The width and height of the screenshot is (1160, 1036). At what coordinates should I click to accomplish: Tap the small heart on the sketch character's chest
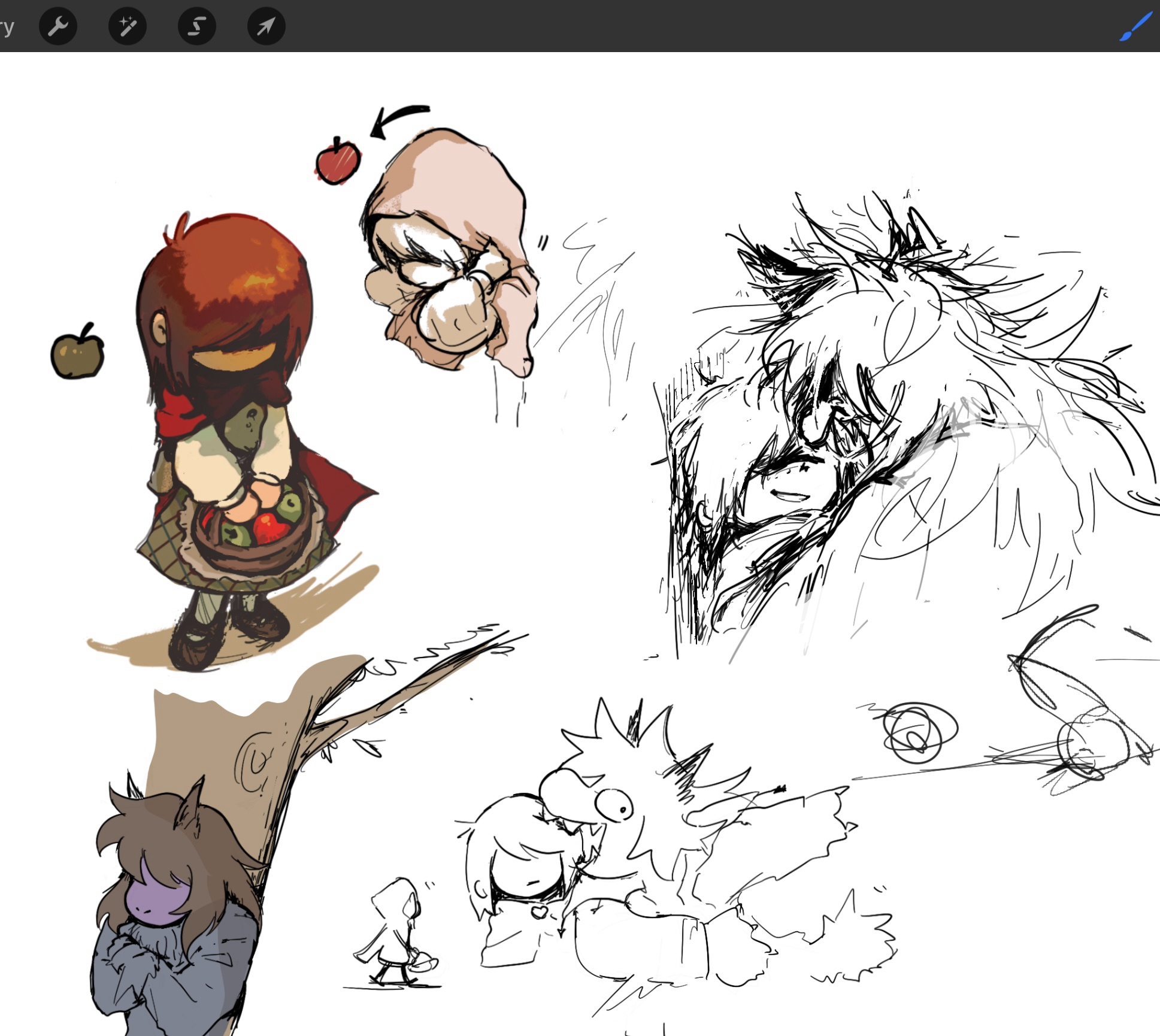point(539,911)
